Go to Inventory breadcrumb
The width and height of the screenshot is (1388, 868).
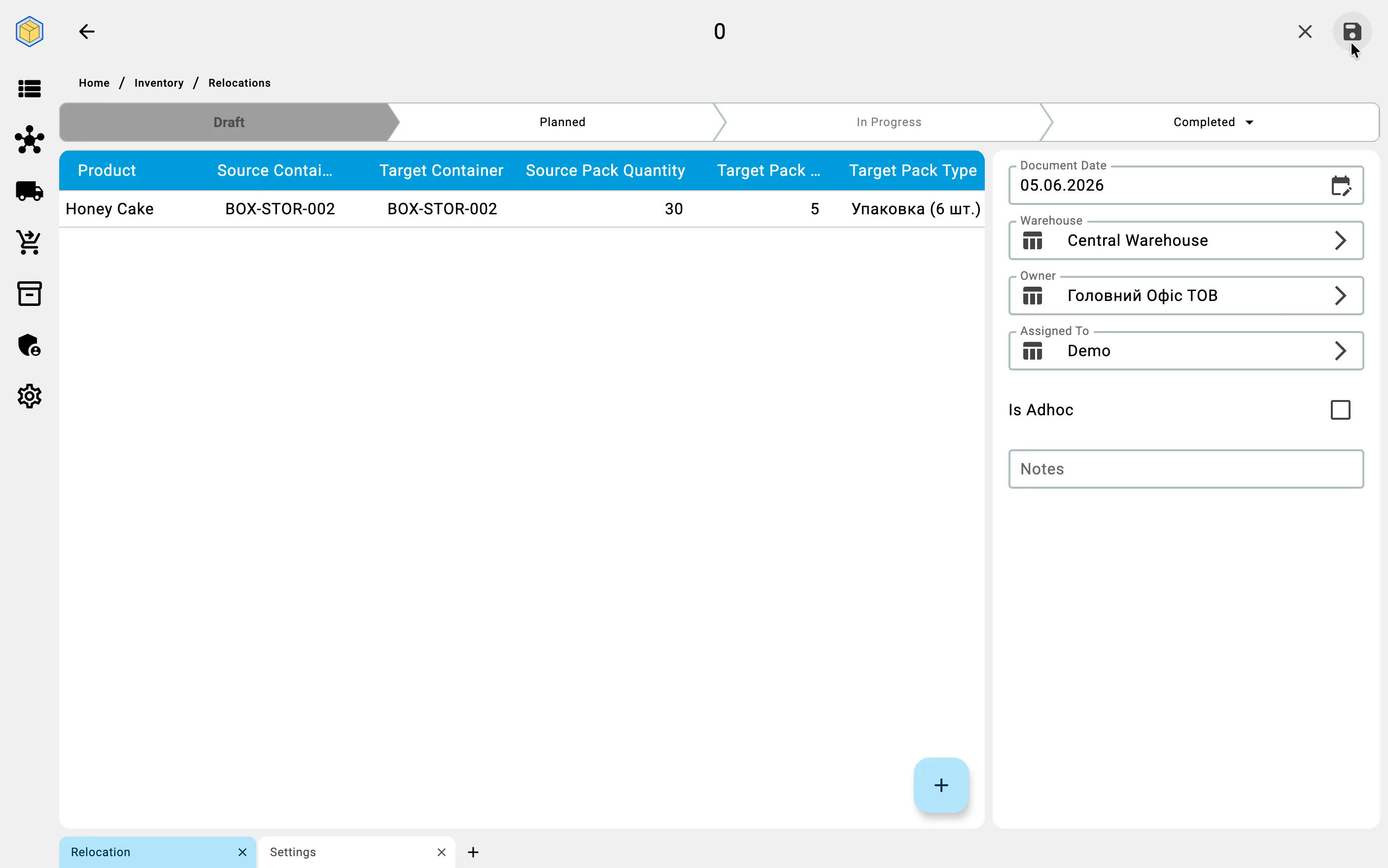point(159,83)
